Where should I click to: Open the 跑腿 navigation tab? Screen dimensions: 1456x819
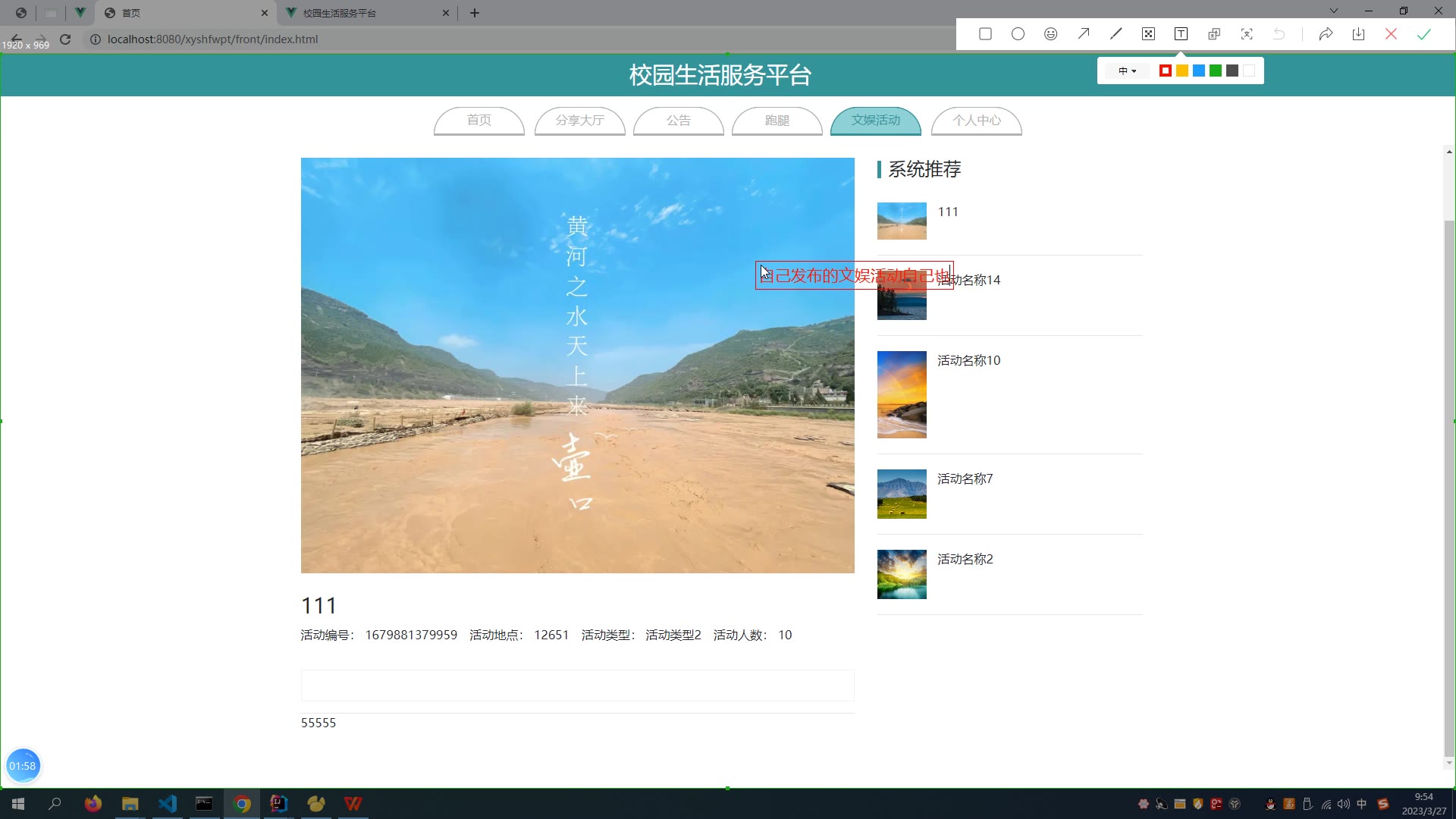(x=777, y=121)
